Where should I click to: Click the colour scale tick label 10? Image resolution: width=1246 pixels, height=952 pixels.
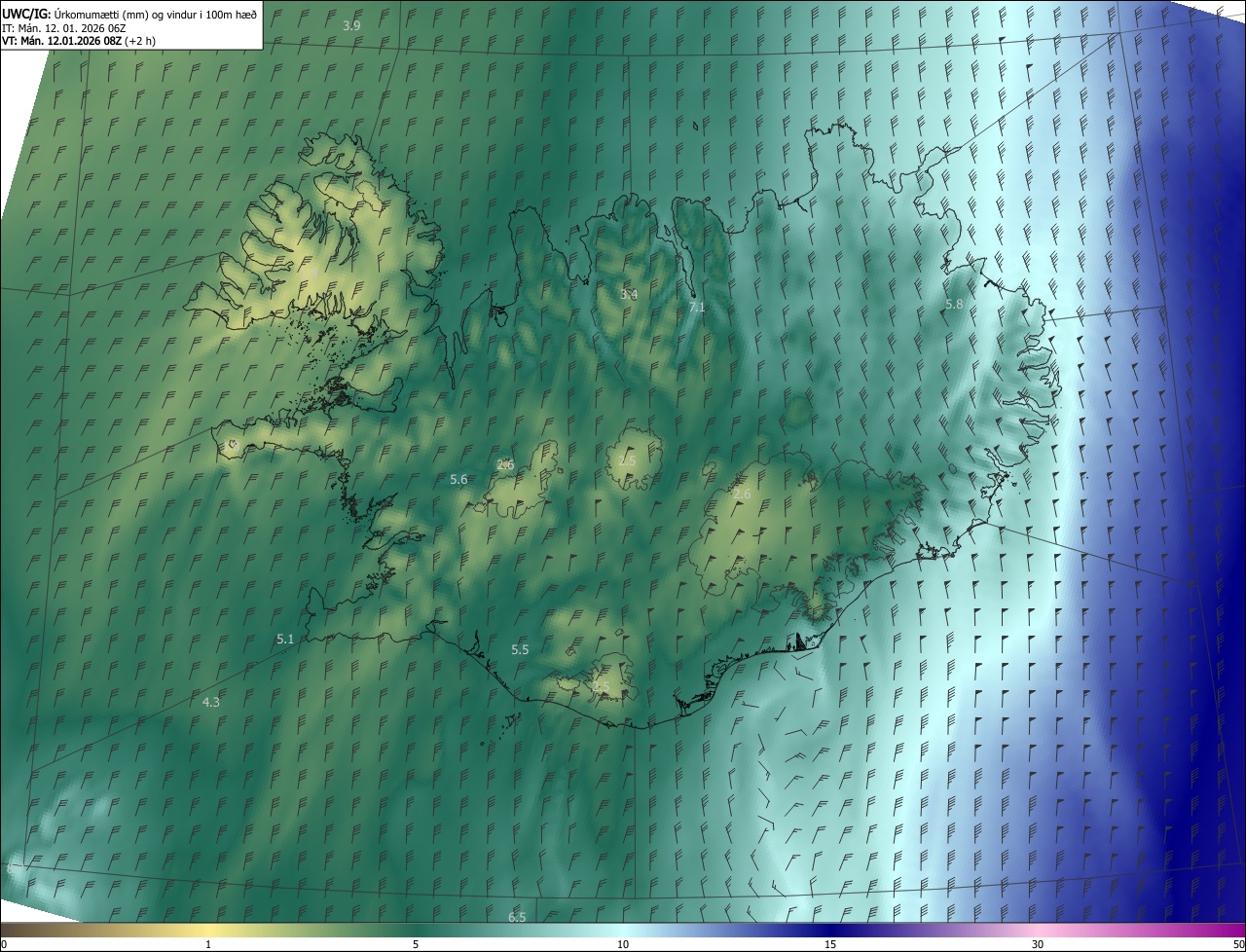pos(623,944)
